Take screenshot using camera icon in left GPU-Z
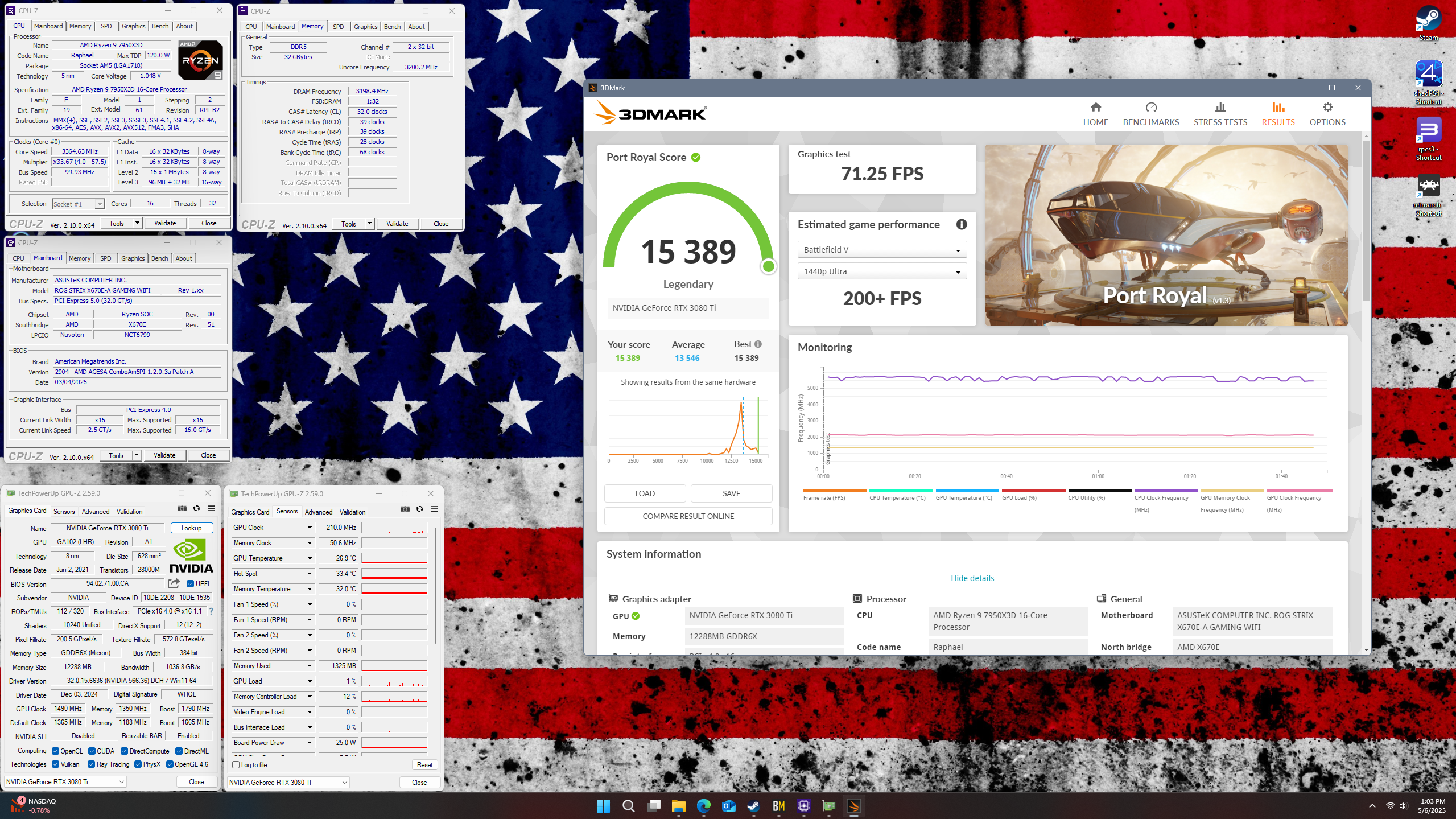Viewport: 1456px width, 819px height. click(182, 508)
